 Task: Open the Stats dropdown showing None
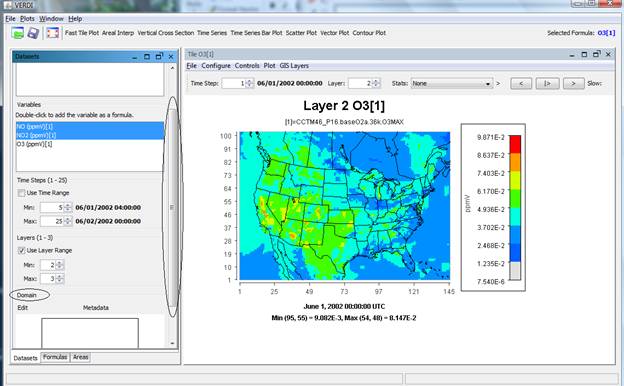click(452, 84)
